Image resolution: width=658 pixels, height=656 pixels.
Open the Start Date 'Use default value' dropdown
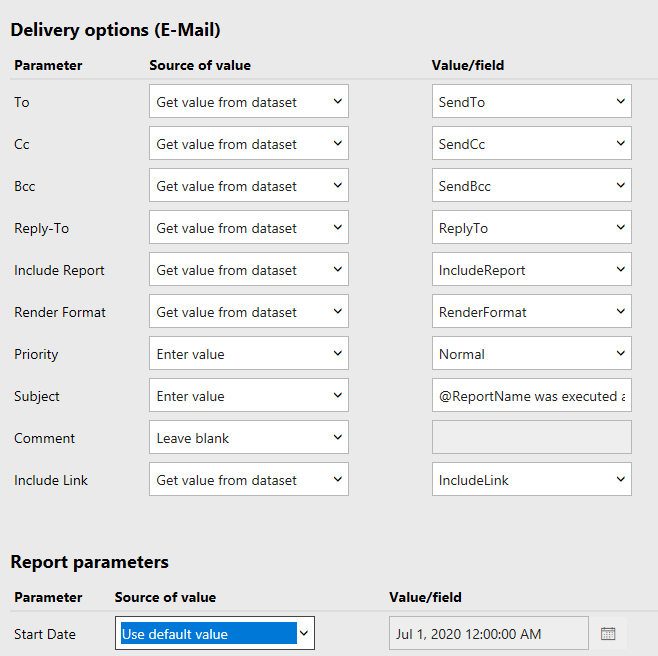pos(214,634)
